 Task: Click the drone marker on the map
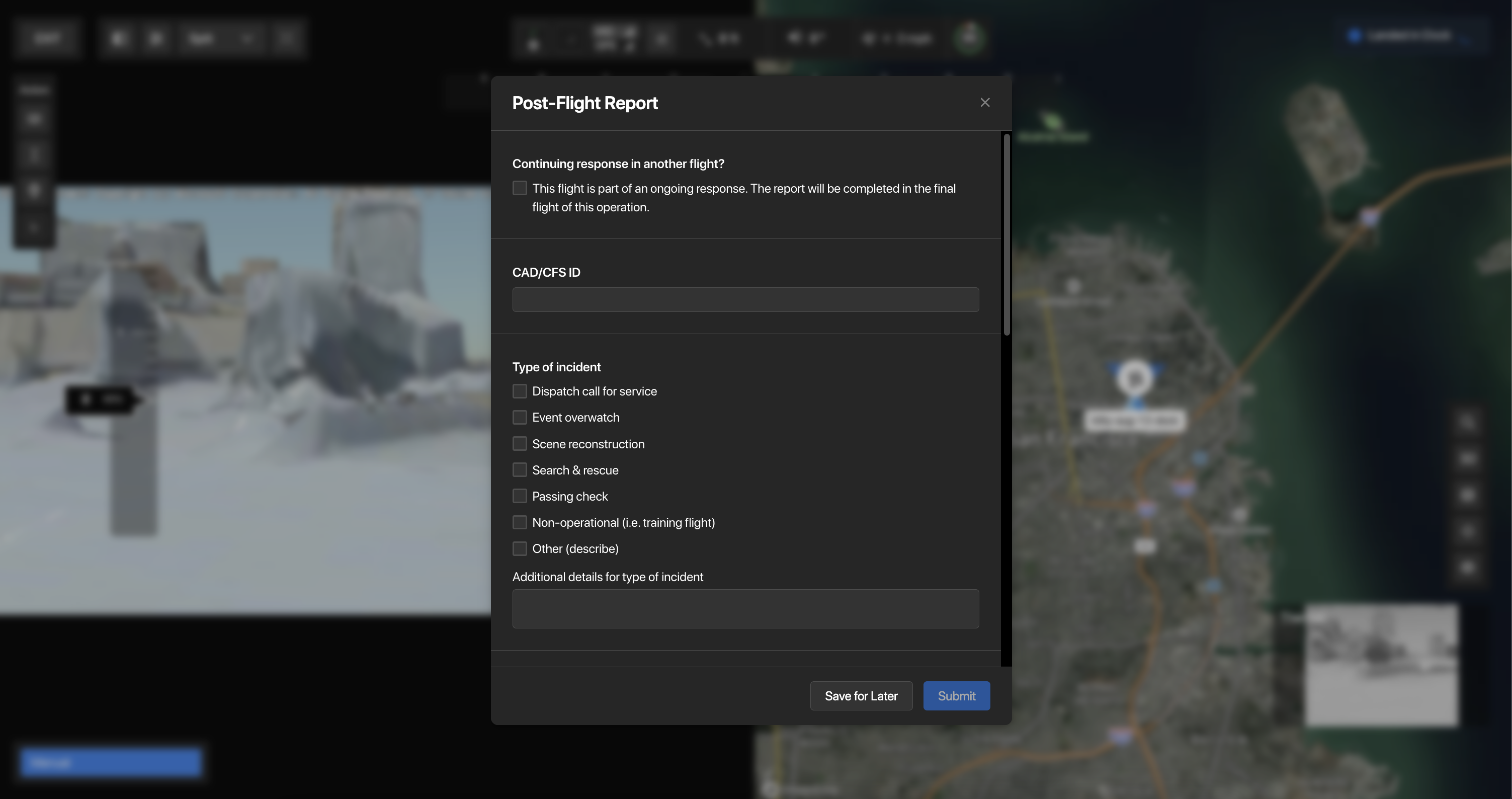point(1135,379)
